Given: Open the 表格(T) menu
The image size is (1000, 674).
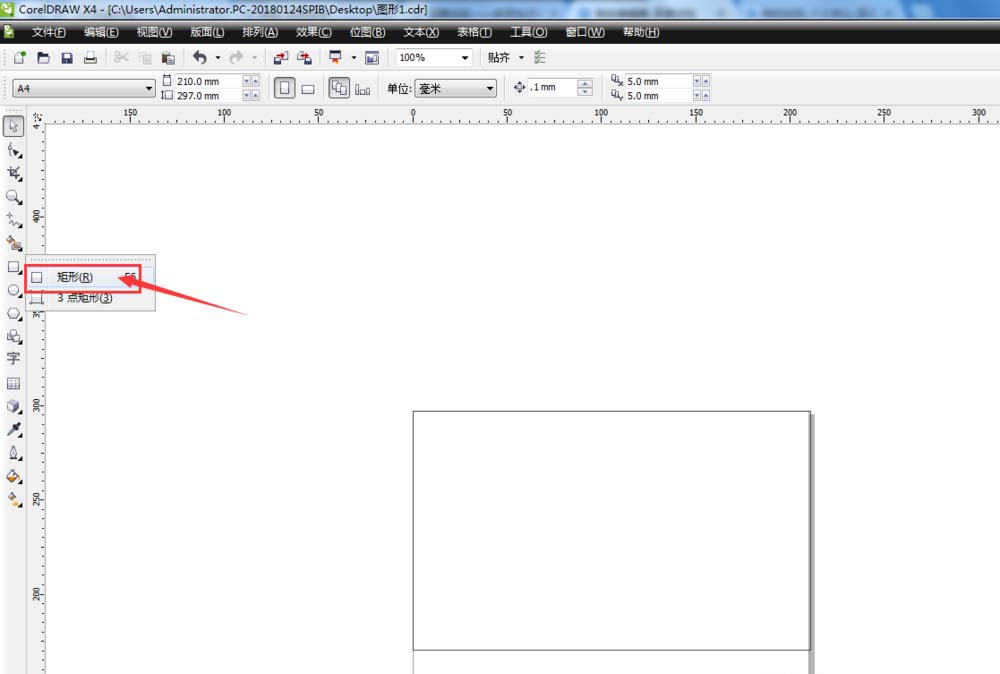Looking at the screenshot, I should pyautogui.click(x=474, y=32).
